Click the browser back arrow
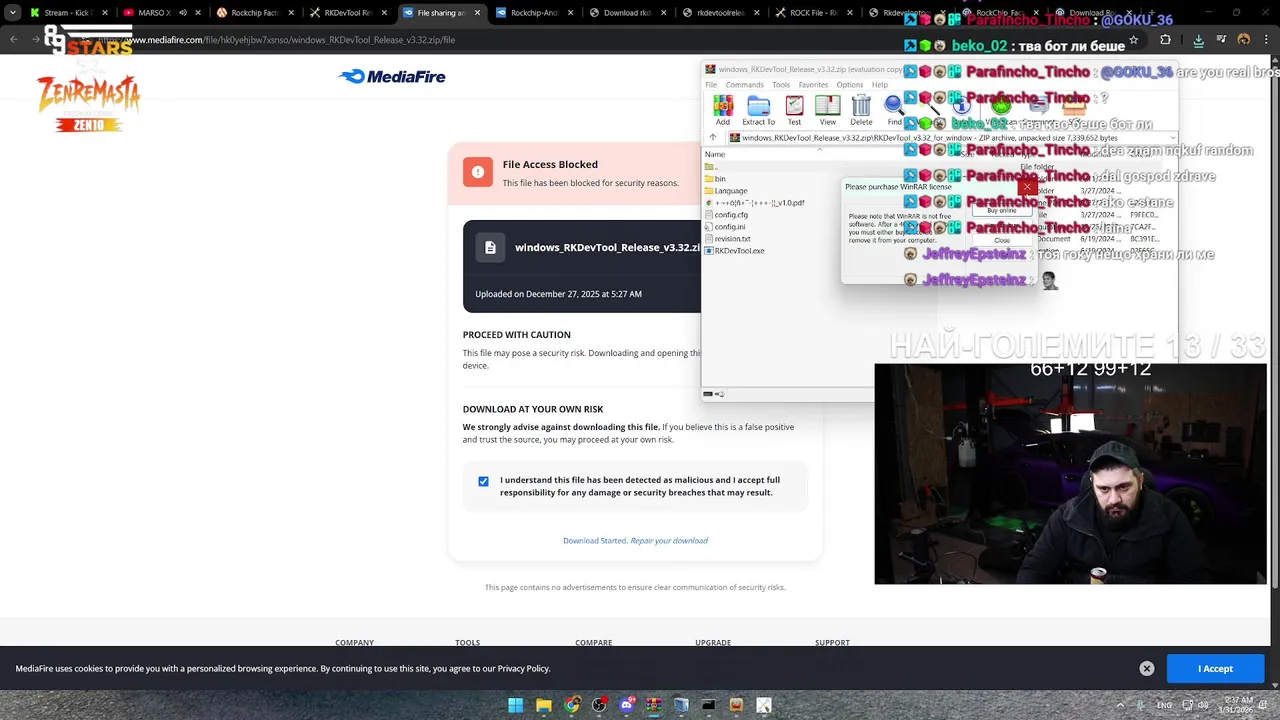Screen dimensions: 1280x720 (14, 40)
